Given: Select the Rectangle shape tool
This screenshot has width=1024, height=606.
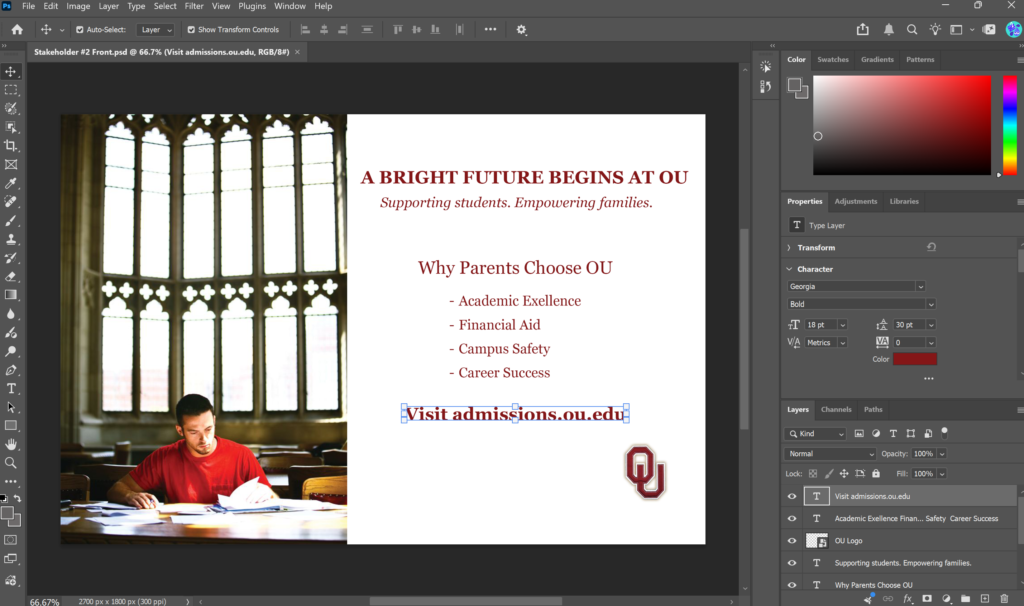Looking at the screenshot, I should click(11, 426).
